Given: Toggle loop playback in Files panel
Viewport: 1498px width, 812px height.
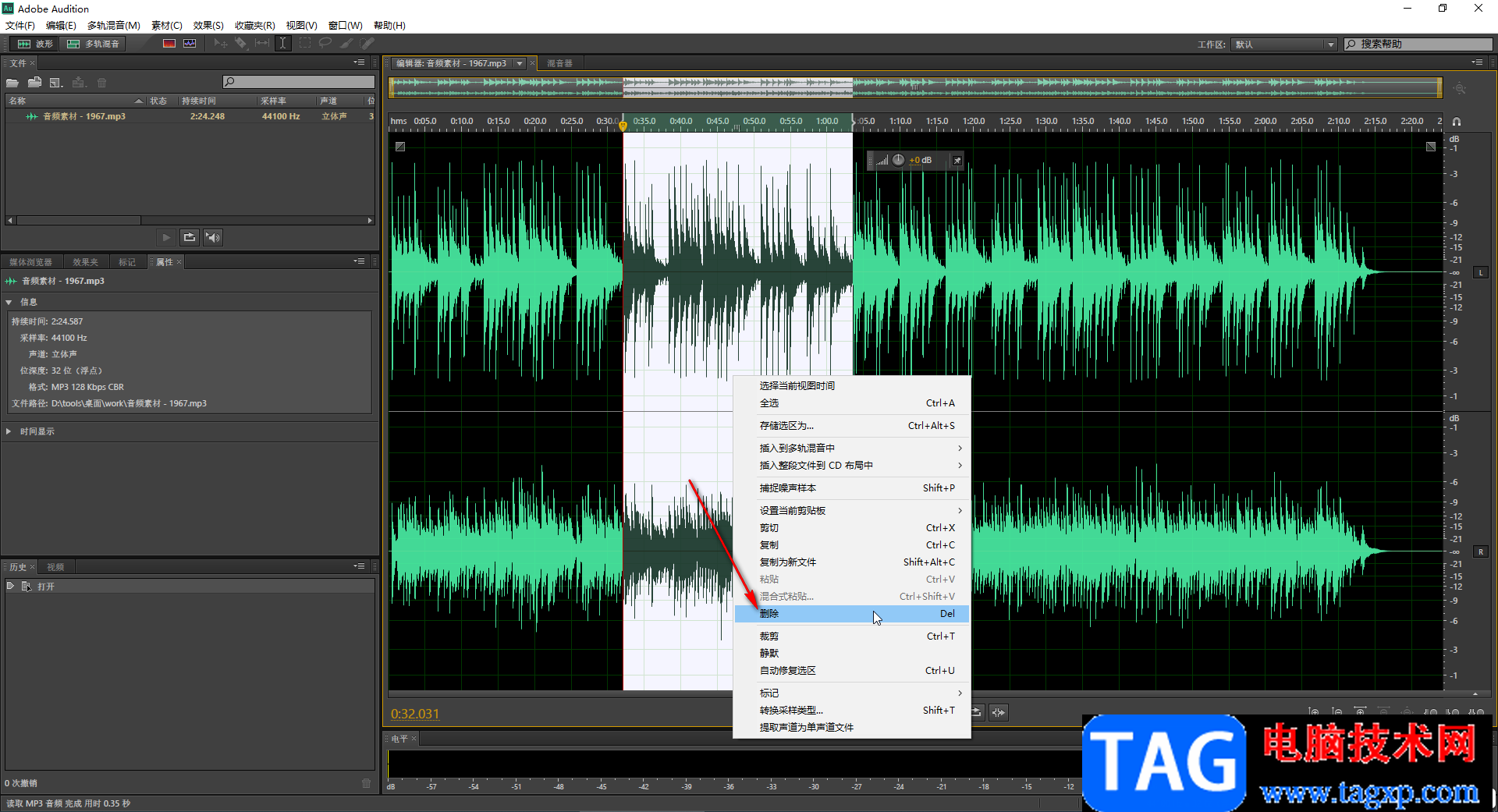Looking at the screenshot, I should 189,237.
